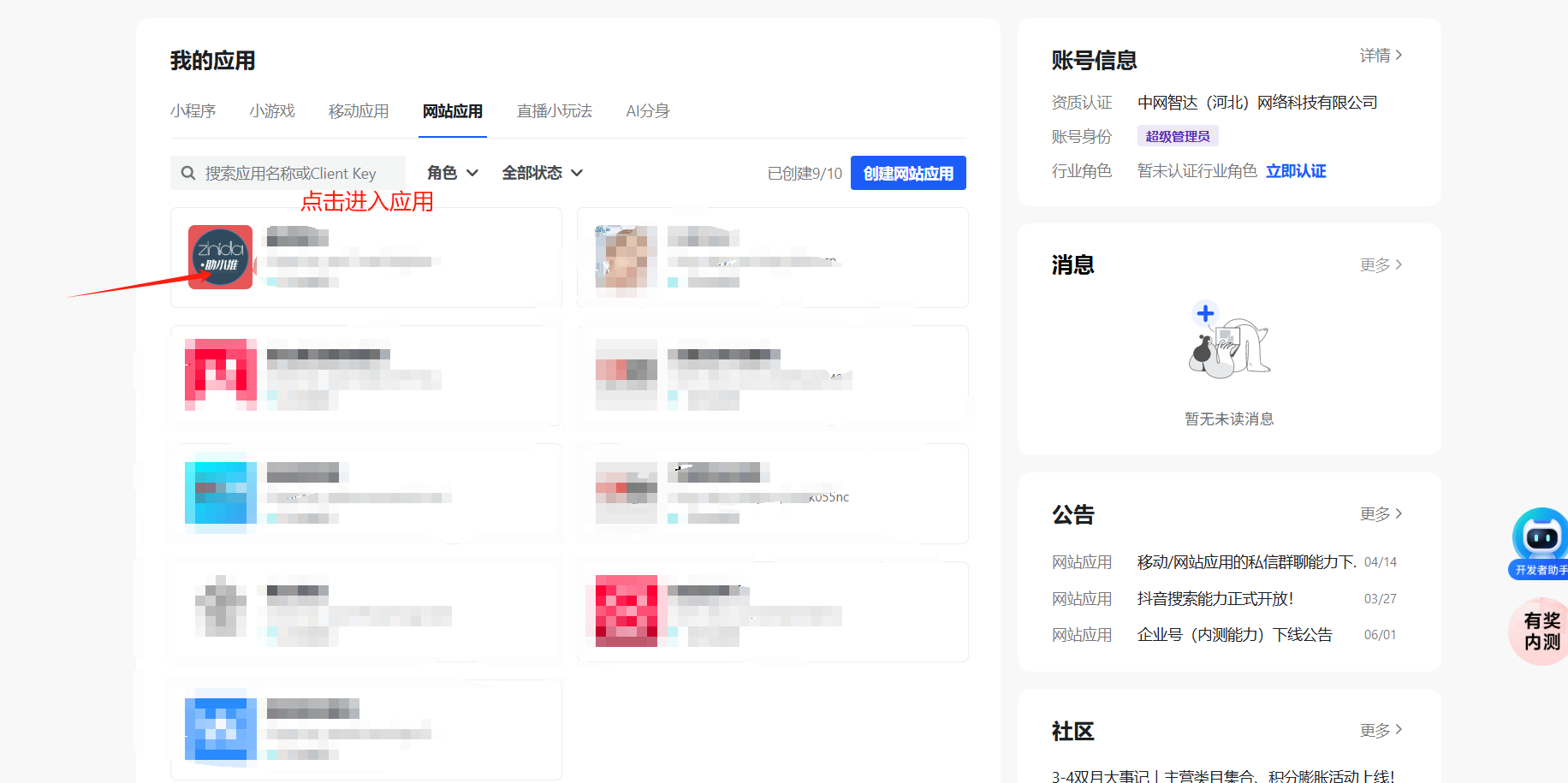The image size is (1568, 783).
Task: Click the red M pixelated app icon
Action: [x=220, y=375]
